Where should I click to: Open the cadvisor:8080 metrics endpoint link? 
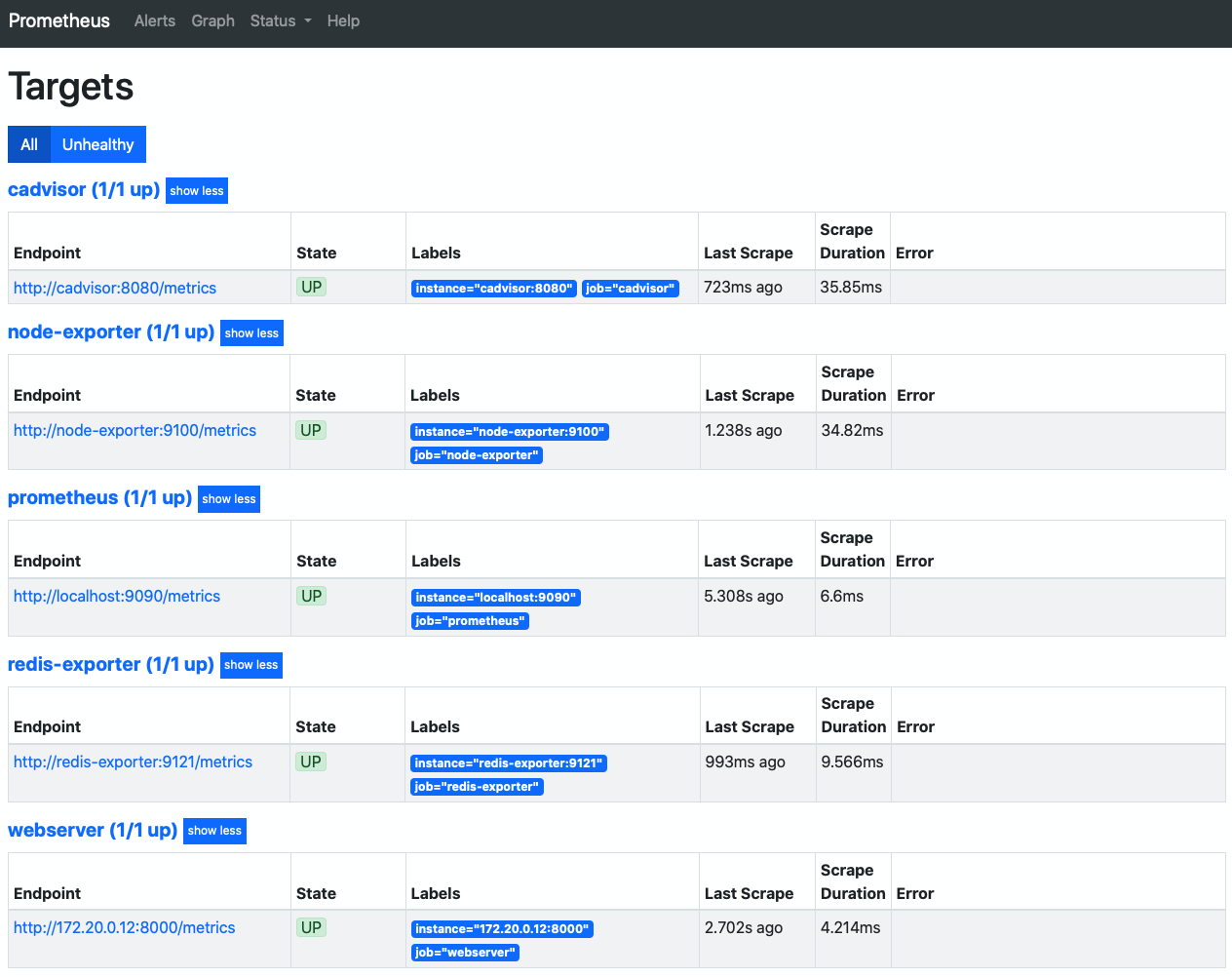tap(115, 288)
